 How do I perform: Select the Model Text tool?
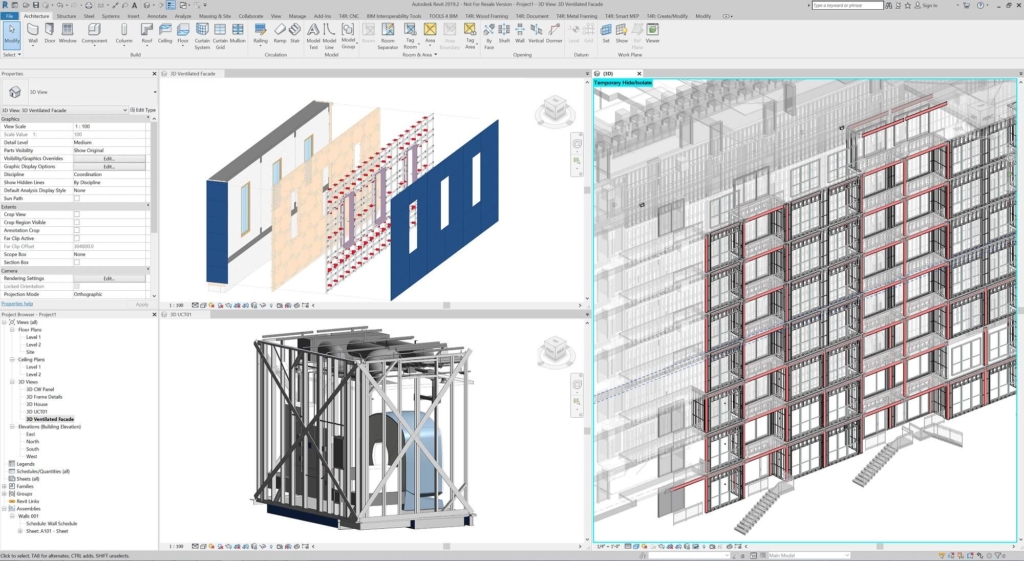pos(313,36)
